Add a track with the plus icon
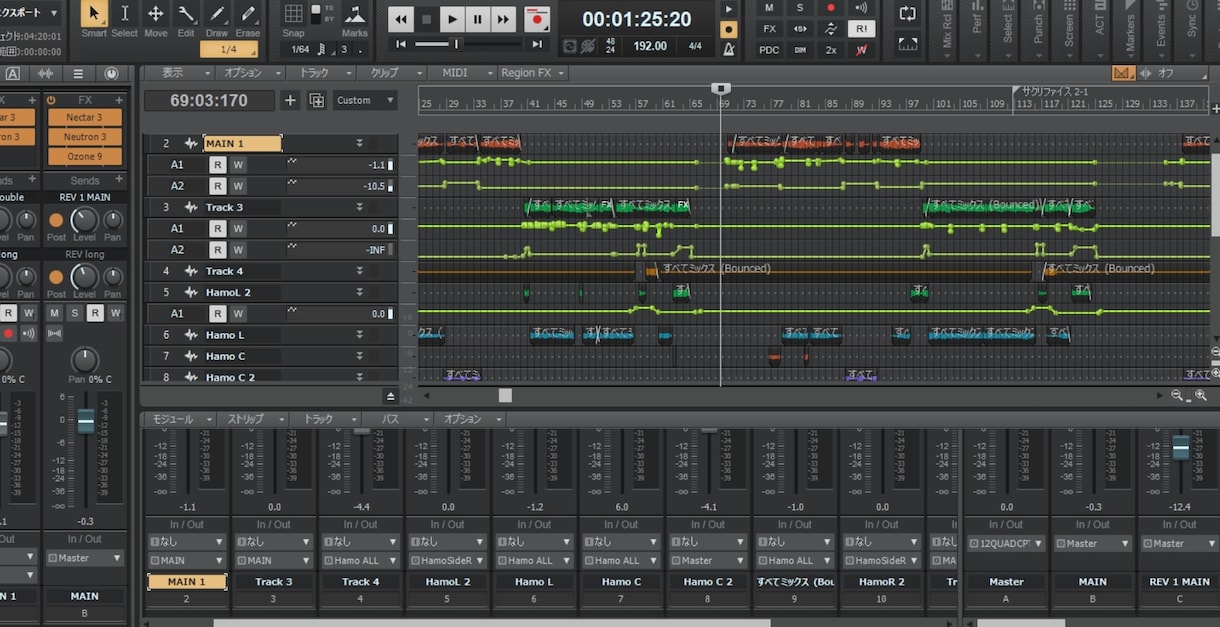Image resolution: width=1220 pixels, height=627 pixels. [x=290, y=100]
